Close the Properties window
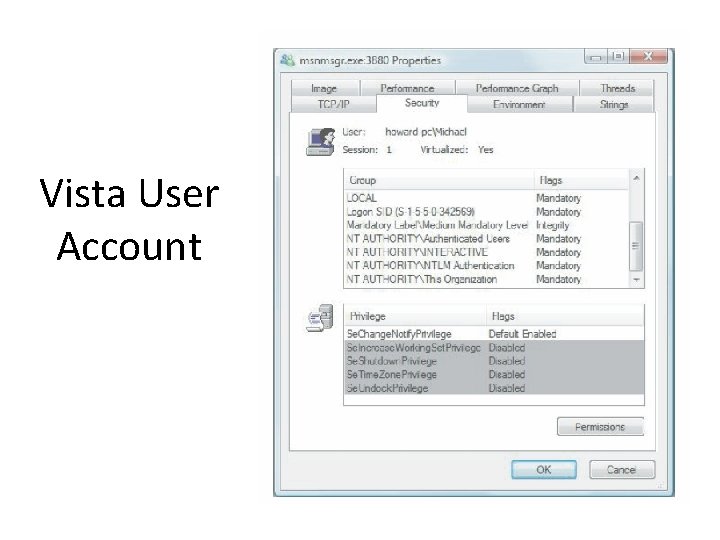720x540 pixels. (648, 56)
